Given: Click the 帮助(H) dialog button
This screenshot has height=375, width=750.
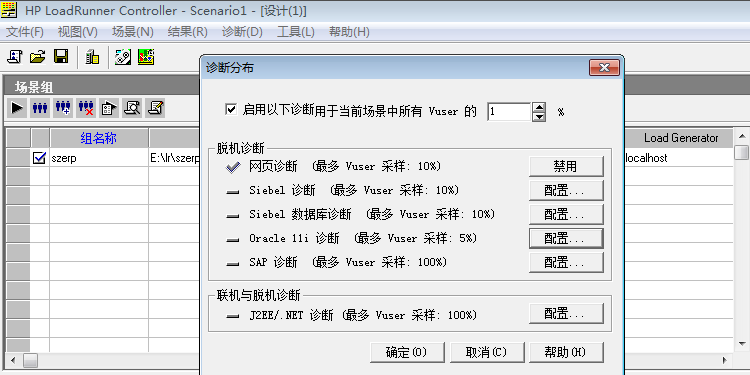Looking at the screenshot, I should click(x=566, y=353).
